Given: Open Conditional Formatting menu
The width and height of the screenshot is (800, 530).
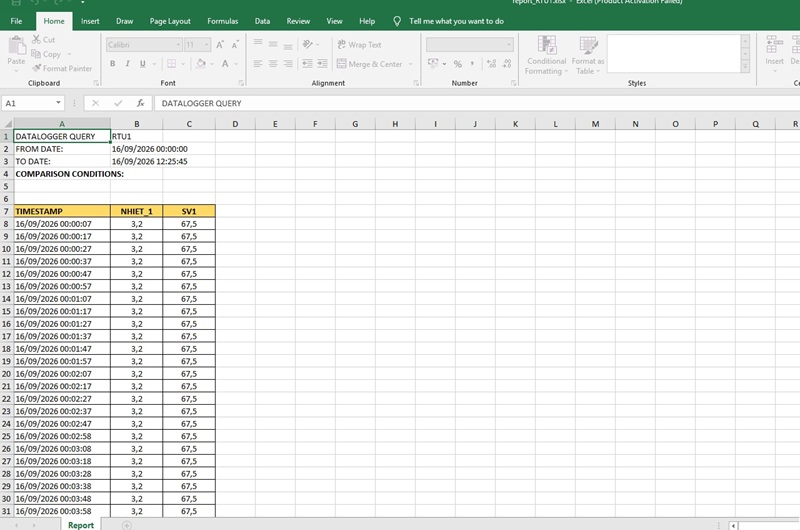Looking at the screenshot, I should point(546,55).
